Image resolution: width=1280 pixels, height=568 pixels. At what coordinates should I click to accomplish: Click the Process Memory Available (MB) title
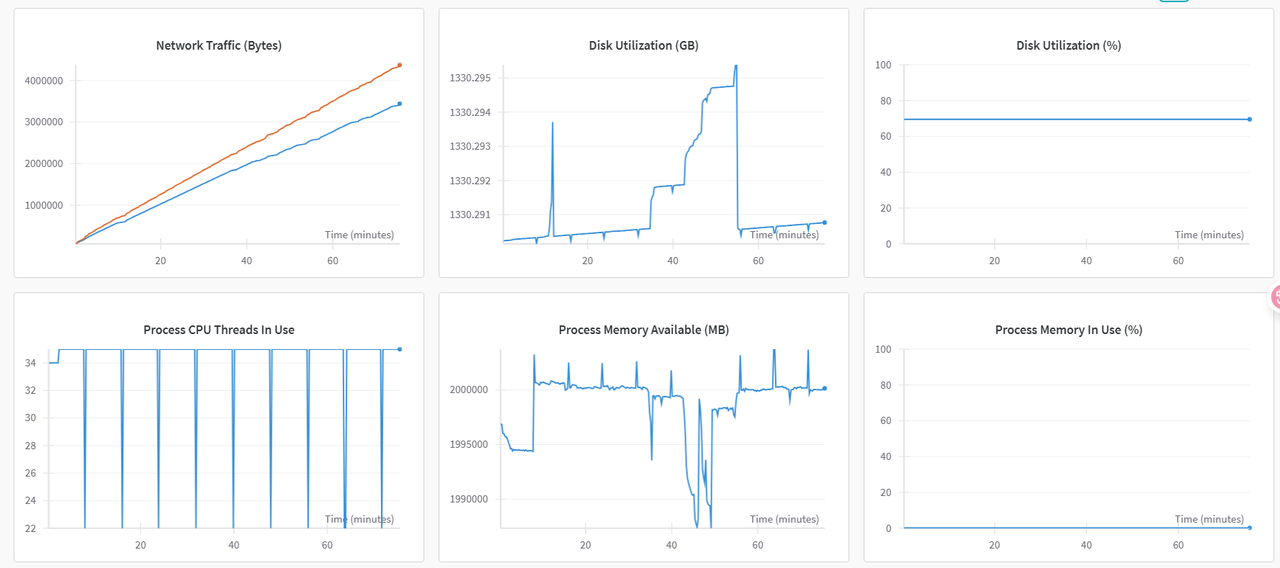click(x=643, y=330)
